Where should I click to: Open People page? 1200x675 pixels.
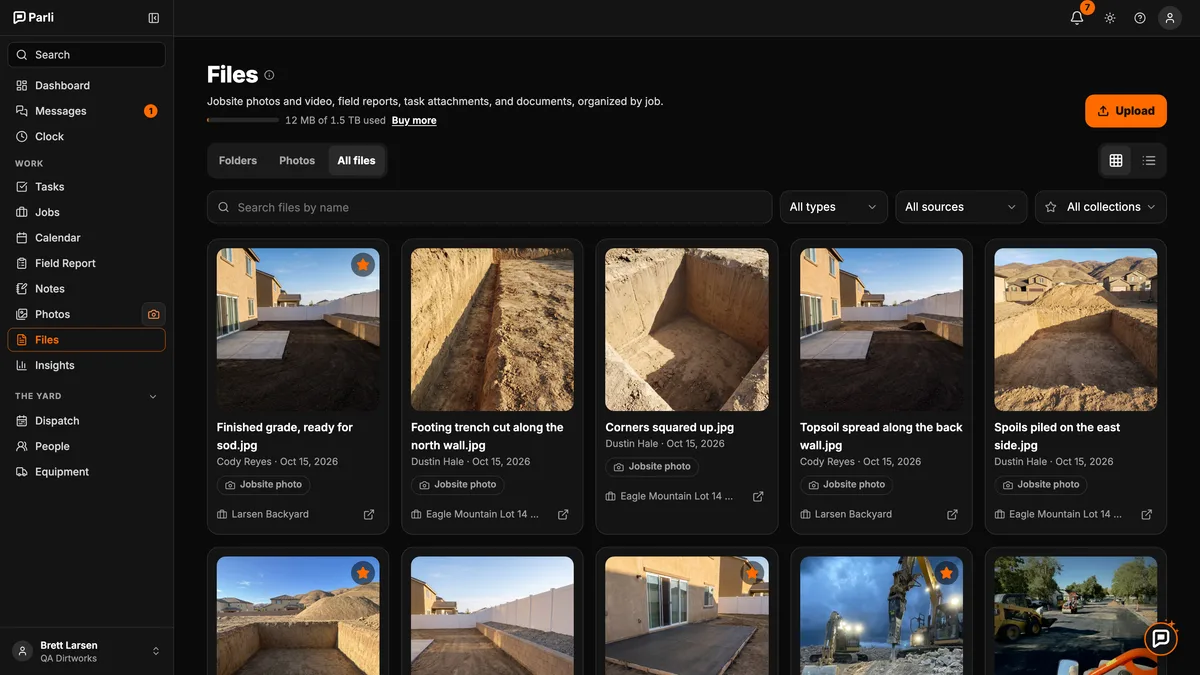(86, 446)
